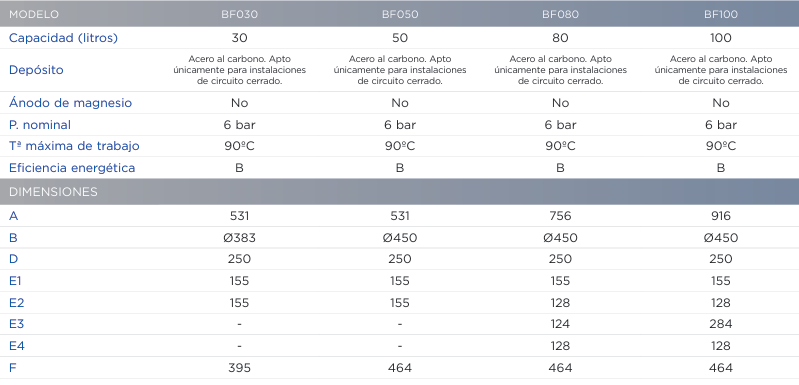Click the Eficiencia energética row label
The image size is (799, 385).
point(72,168)
